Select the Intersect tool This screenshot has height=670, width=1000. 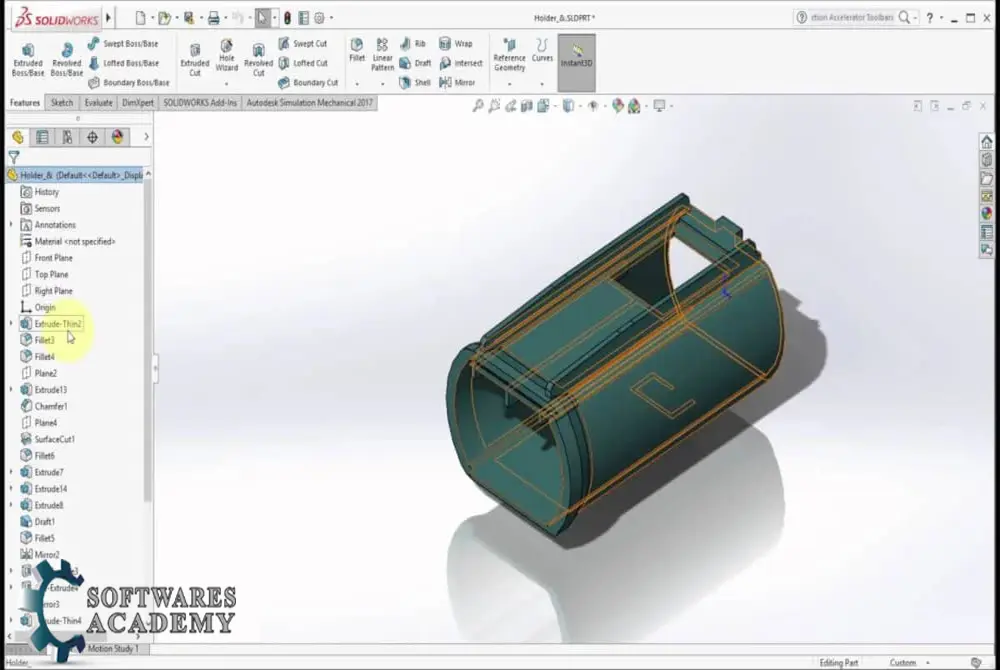click(460, 63)
